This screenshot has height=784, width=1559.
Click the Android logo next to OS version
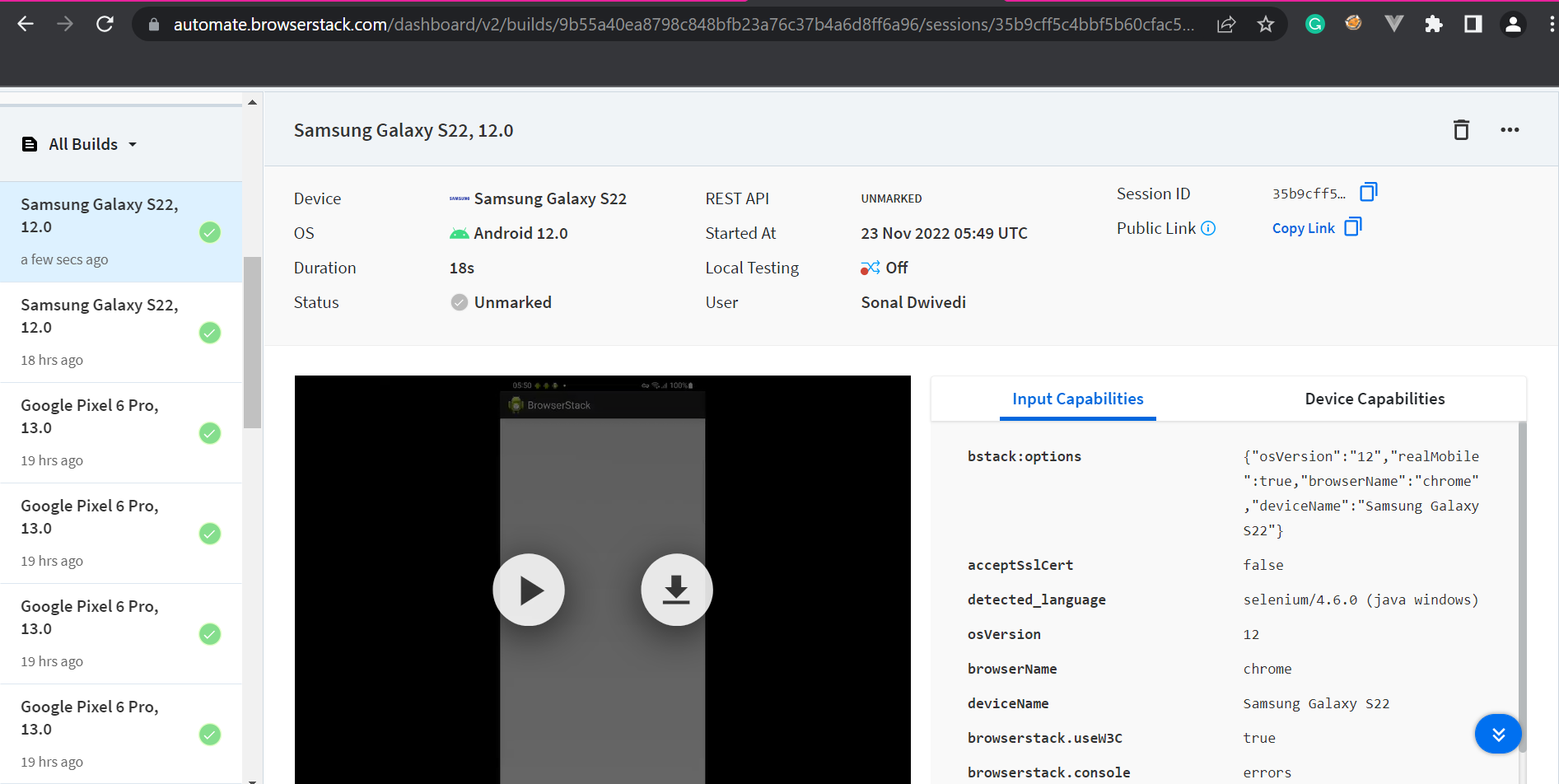459,234
